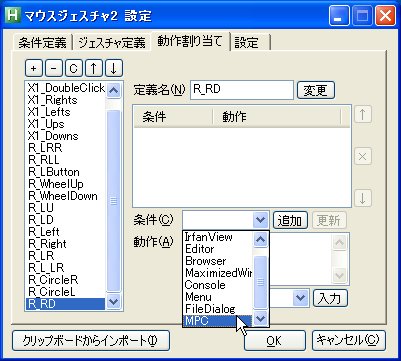Select X1_Ups in the gesture list

click(66, 124)
